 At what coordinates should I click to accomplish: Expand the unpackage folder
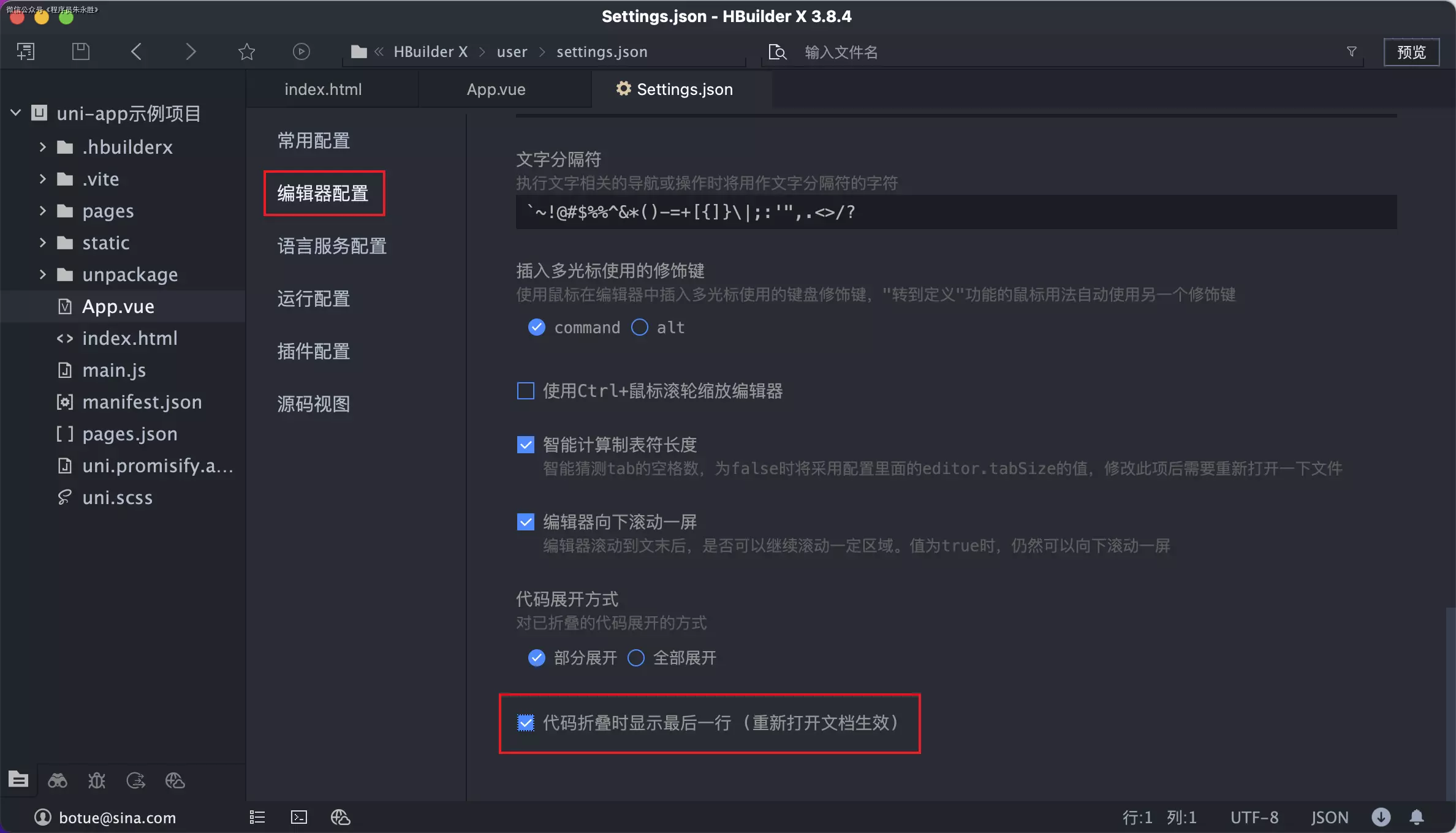point(42,274)
